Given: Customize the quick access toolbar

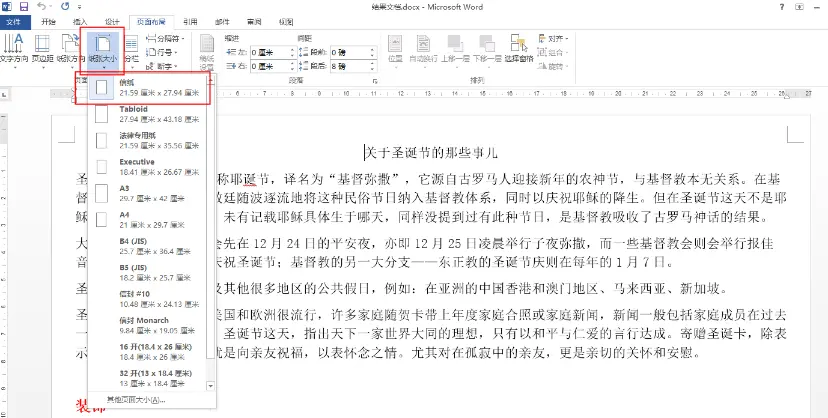Looking at the screenshot, I should point(80,7).
